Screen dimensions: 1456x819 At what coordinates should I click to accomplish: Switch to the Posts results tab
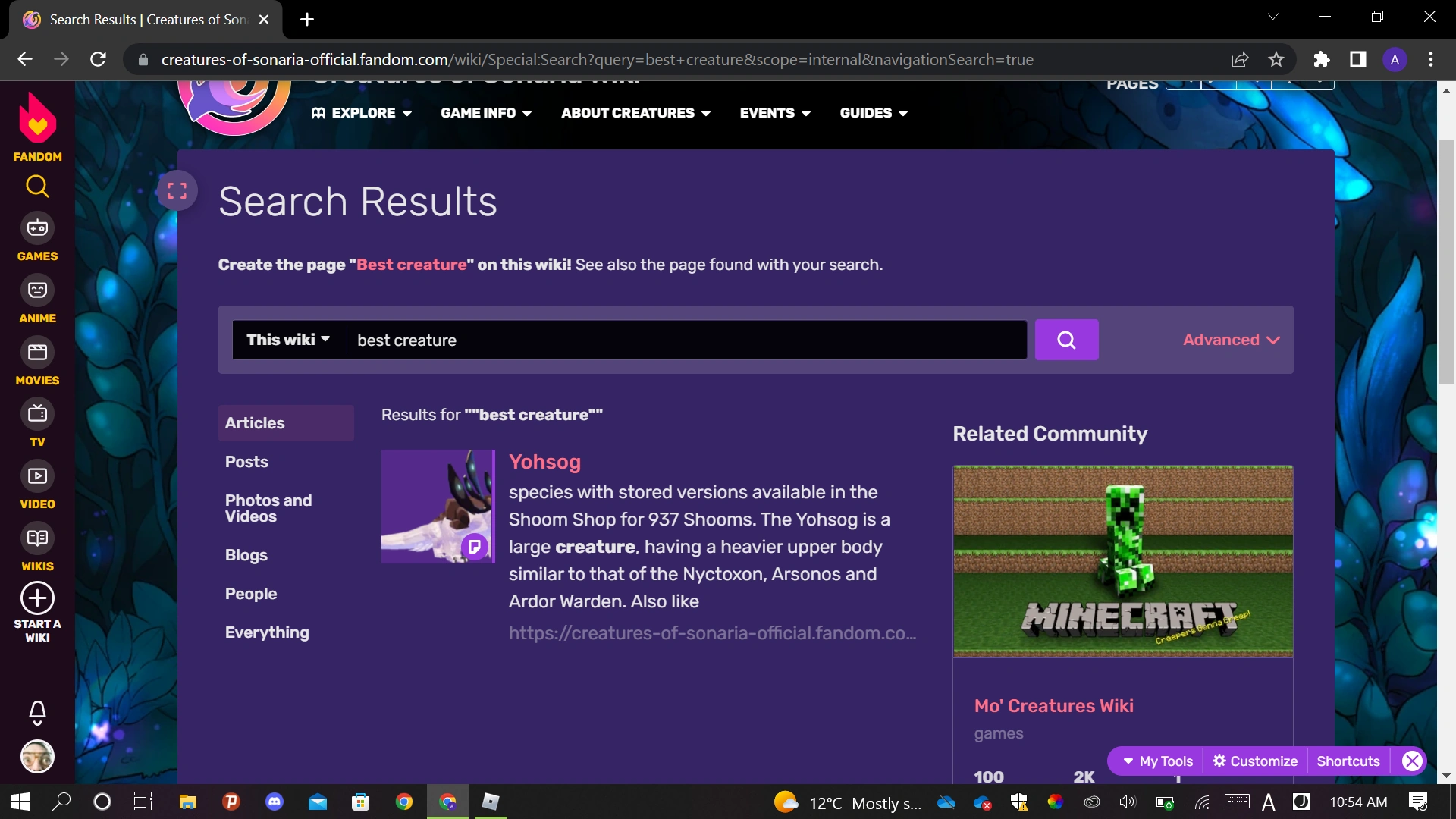(246, 462)
